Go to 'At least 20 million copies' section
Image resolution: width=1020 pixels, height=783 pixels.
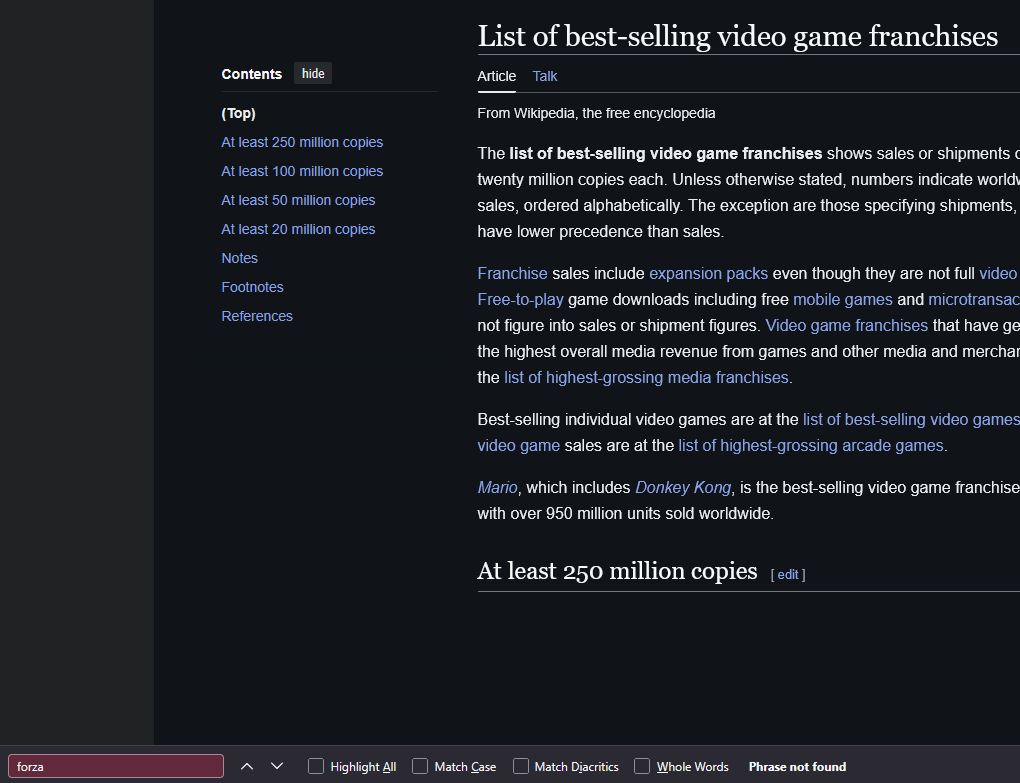[x=298, y=229]
